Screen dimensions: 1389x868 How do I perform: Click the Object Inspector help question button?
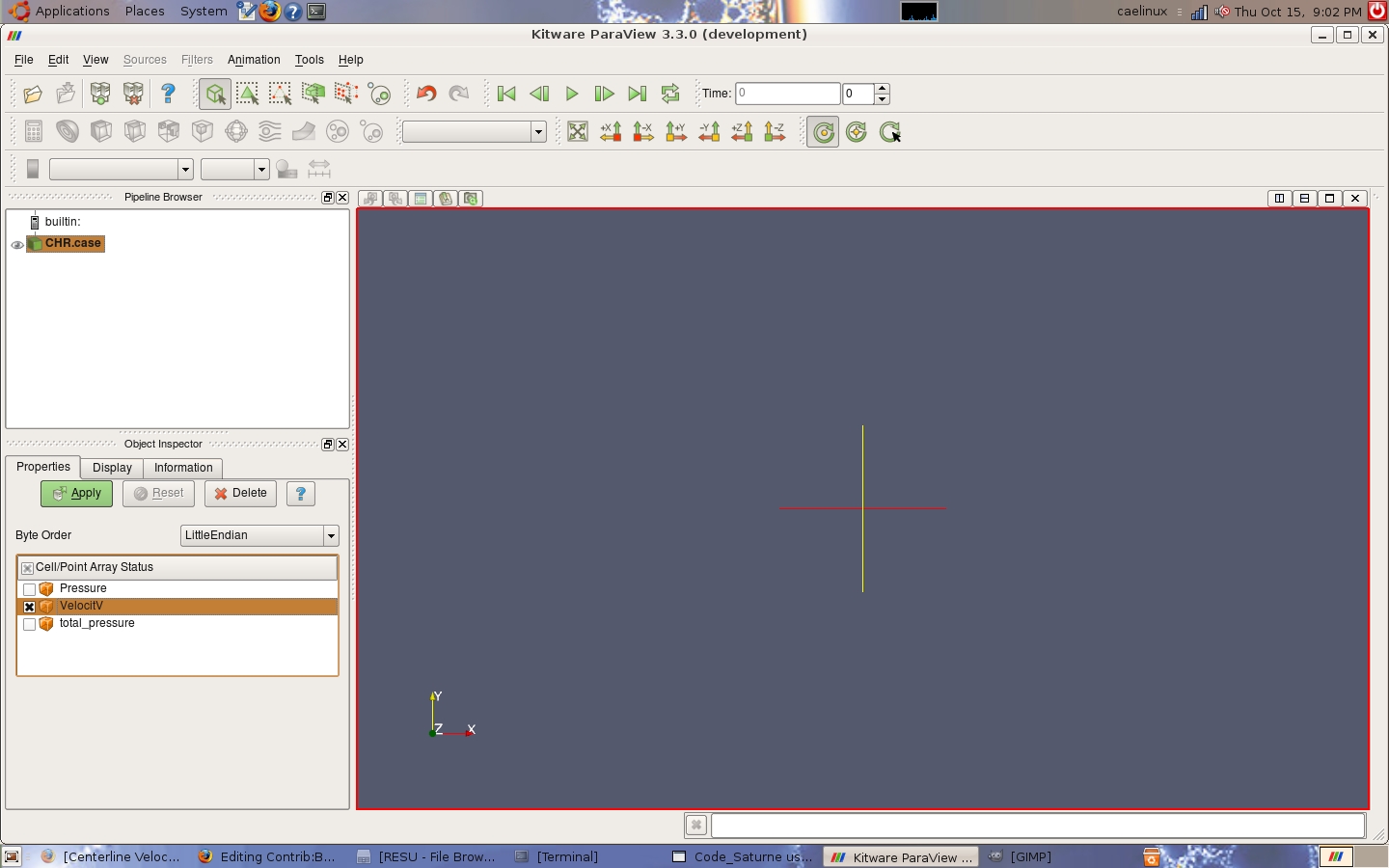point(301,494)
